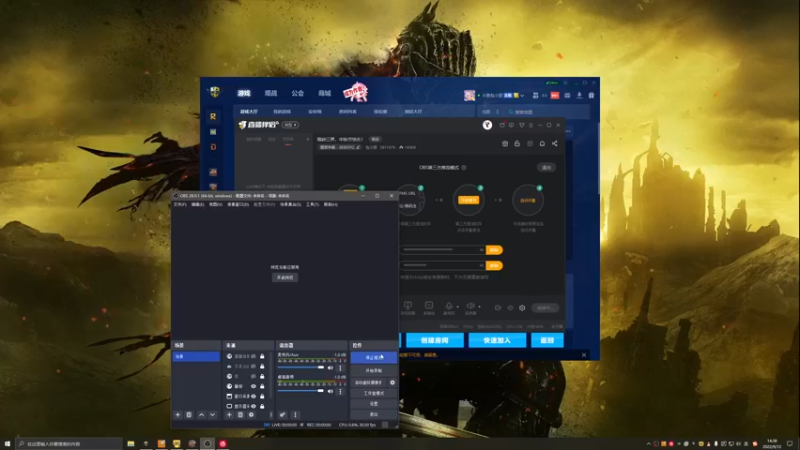Open Windows Start menu
This screenshot has width=800, height=450.
coord(7,444)
